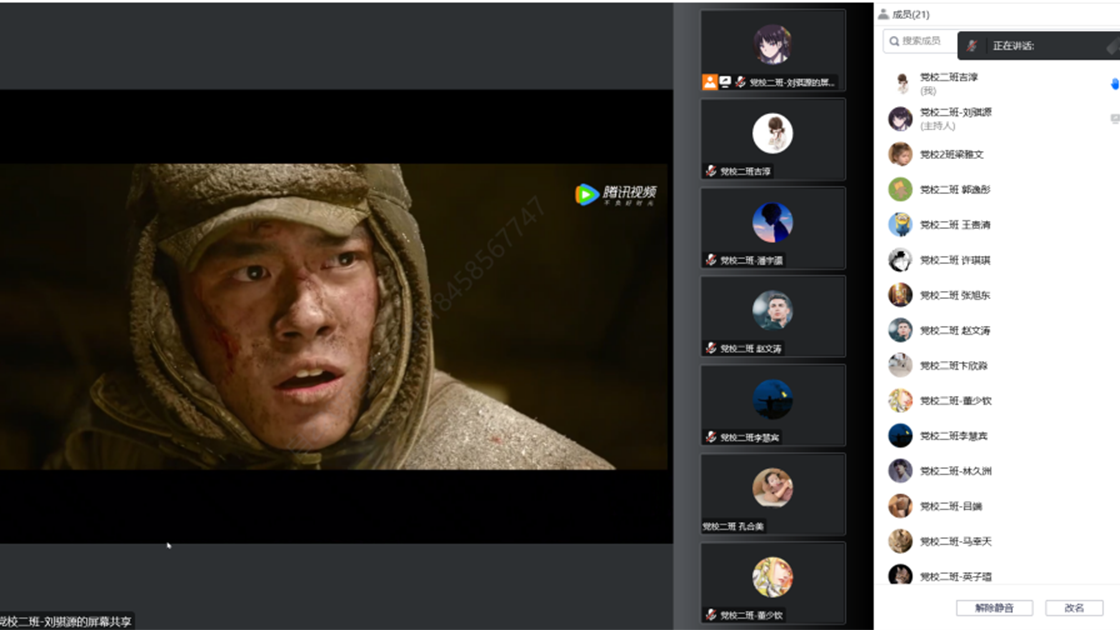Click 王贵清 minion avatar in members list
Viewport: 1120px width, 630px height.
(900, 224)
